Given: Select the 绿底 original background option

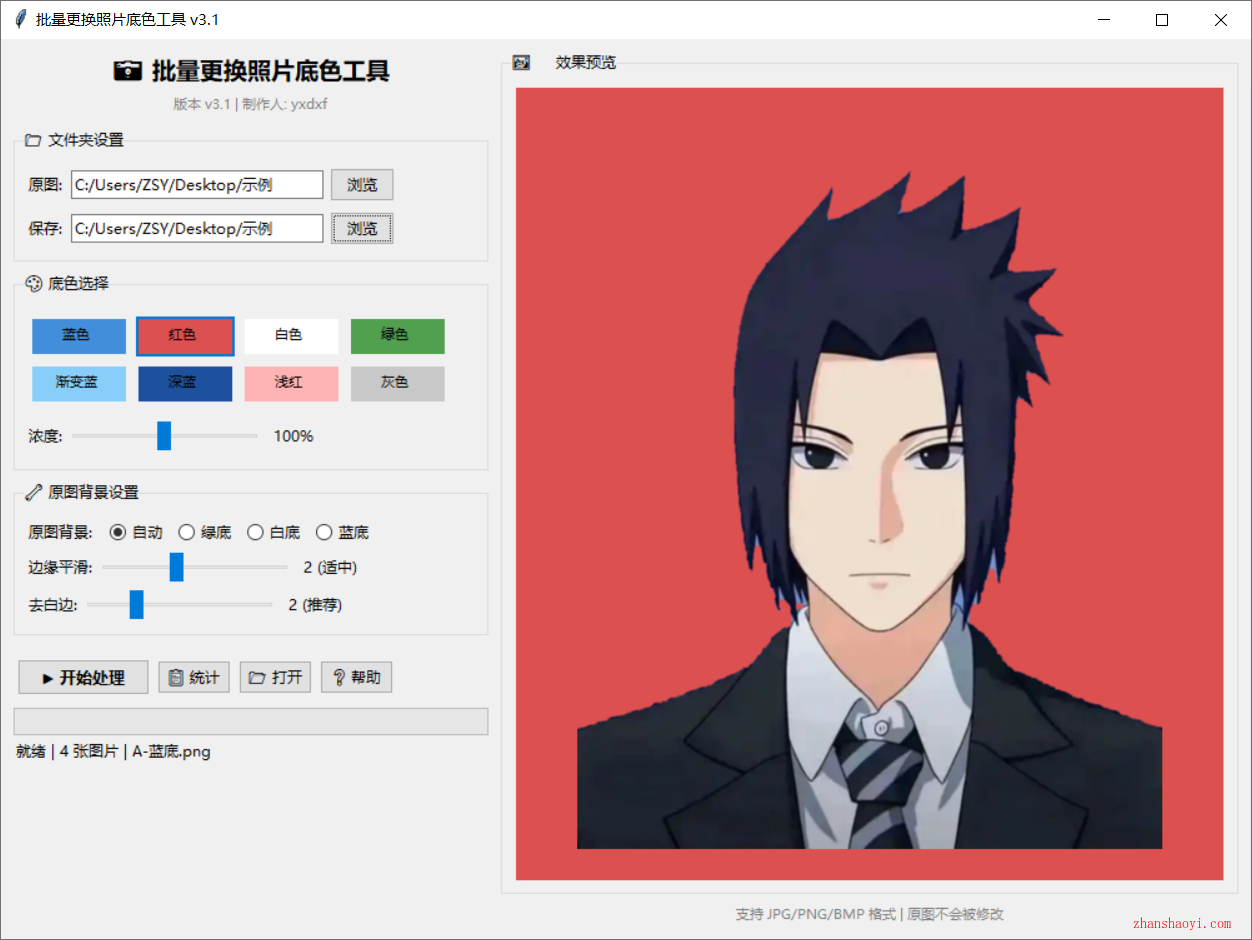Looking at the screenshot, I should 205,532.
